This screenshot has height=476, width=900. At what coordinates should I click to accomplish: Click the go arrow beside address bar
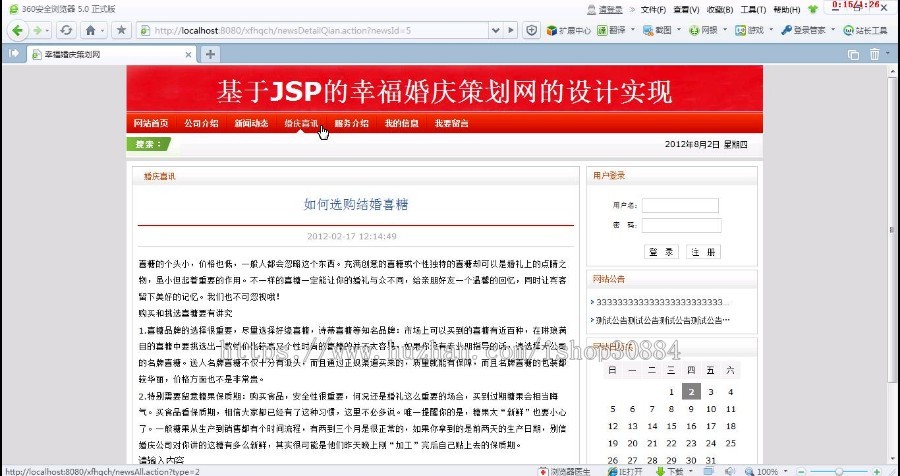point(510,30)
